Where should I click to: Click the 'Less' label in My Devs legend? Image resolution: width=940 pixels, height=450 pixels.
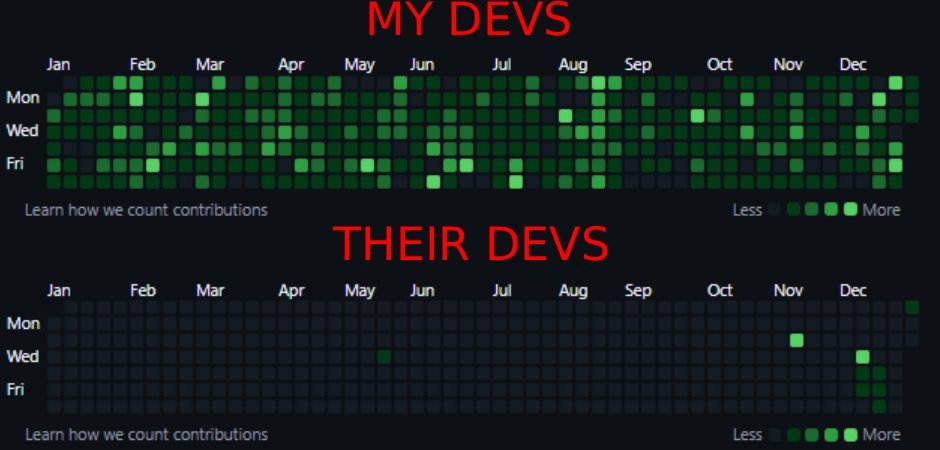pyautogui.click(x=748, y=210)
